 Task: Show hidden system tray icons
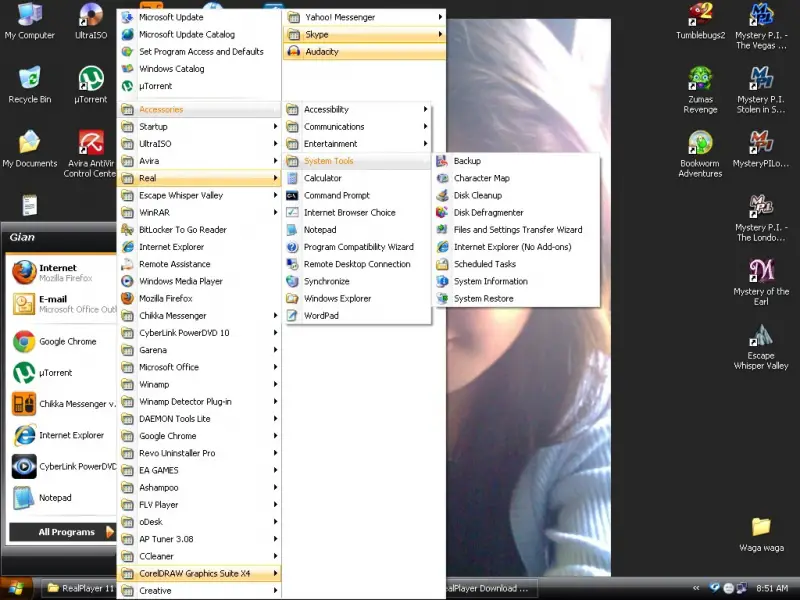pyautogui.click(x=696, y=588)
